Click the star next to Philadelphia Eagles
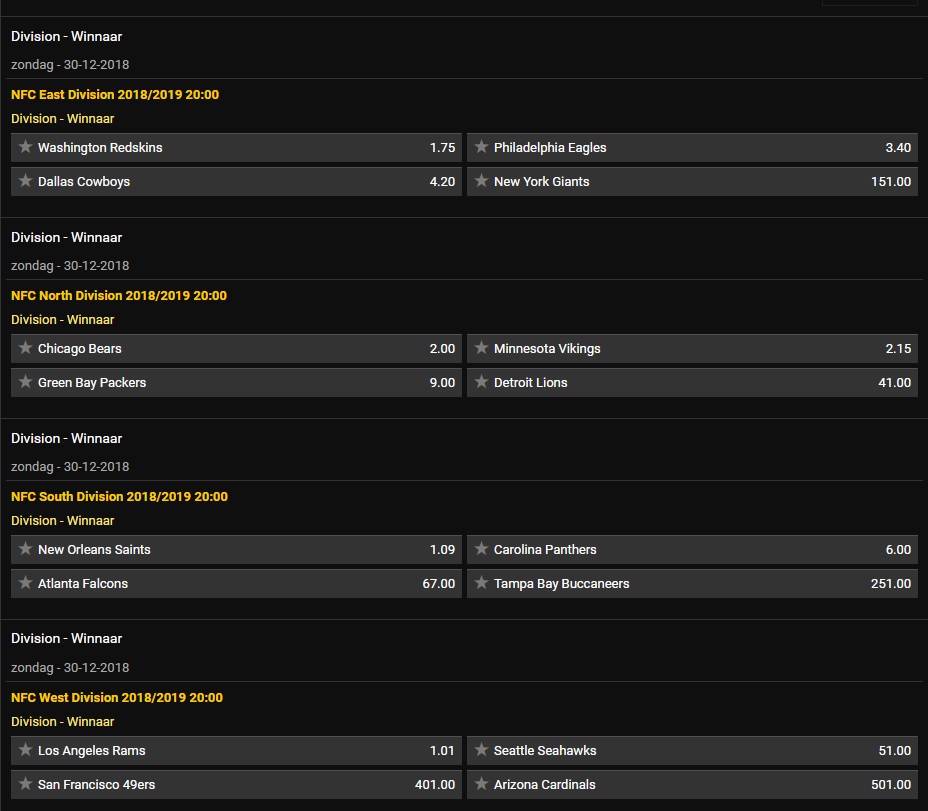The image size is (928, 811). 482,147
